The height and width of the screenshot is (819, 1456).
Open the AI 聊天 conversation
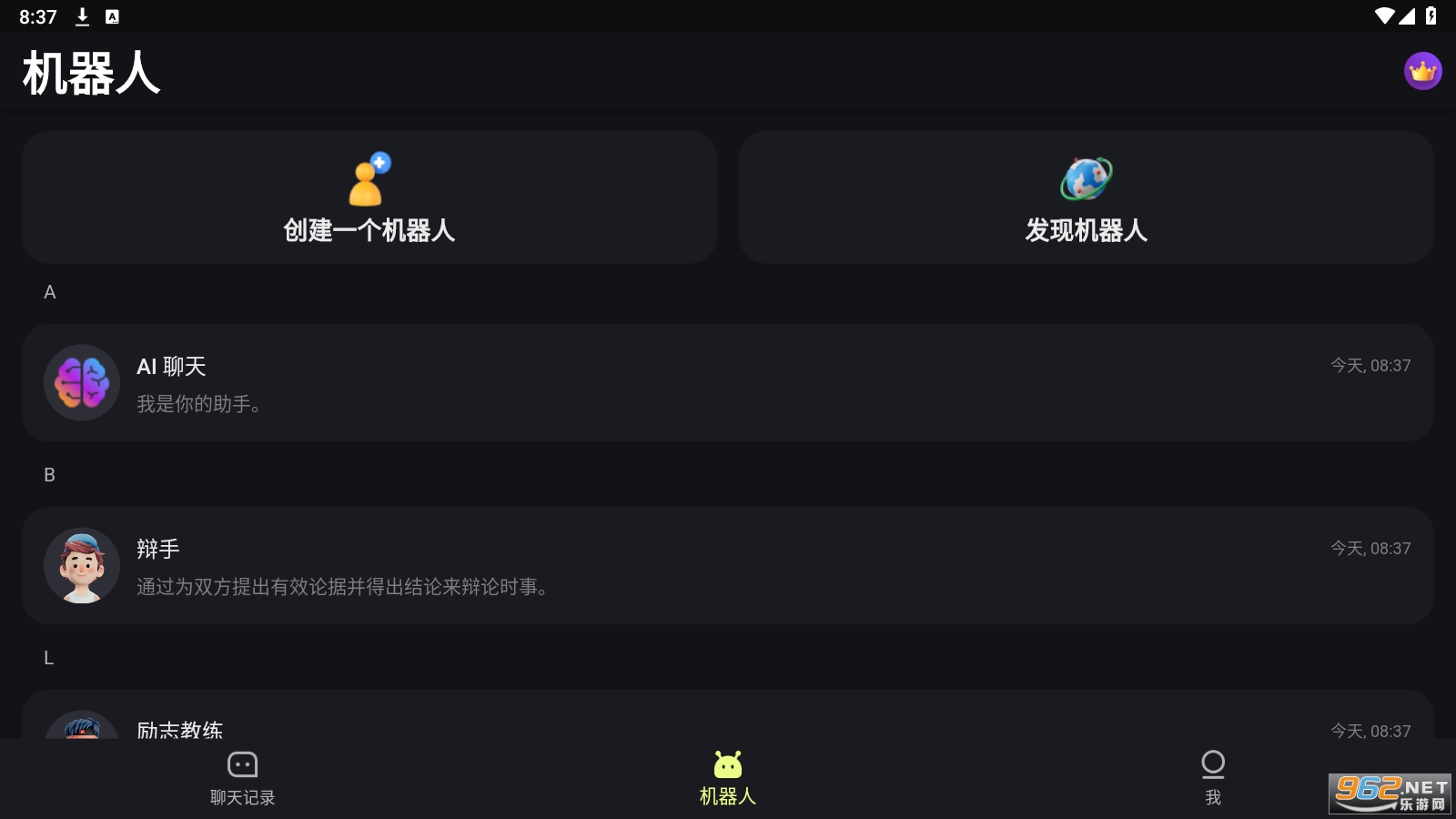coord(728,383)
